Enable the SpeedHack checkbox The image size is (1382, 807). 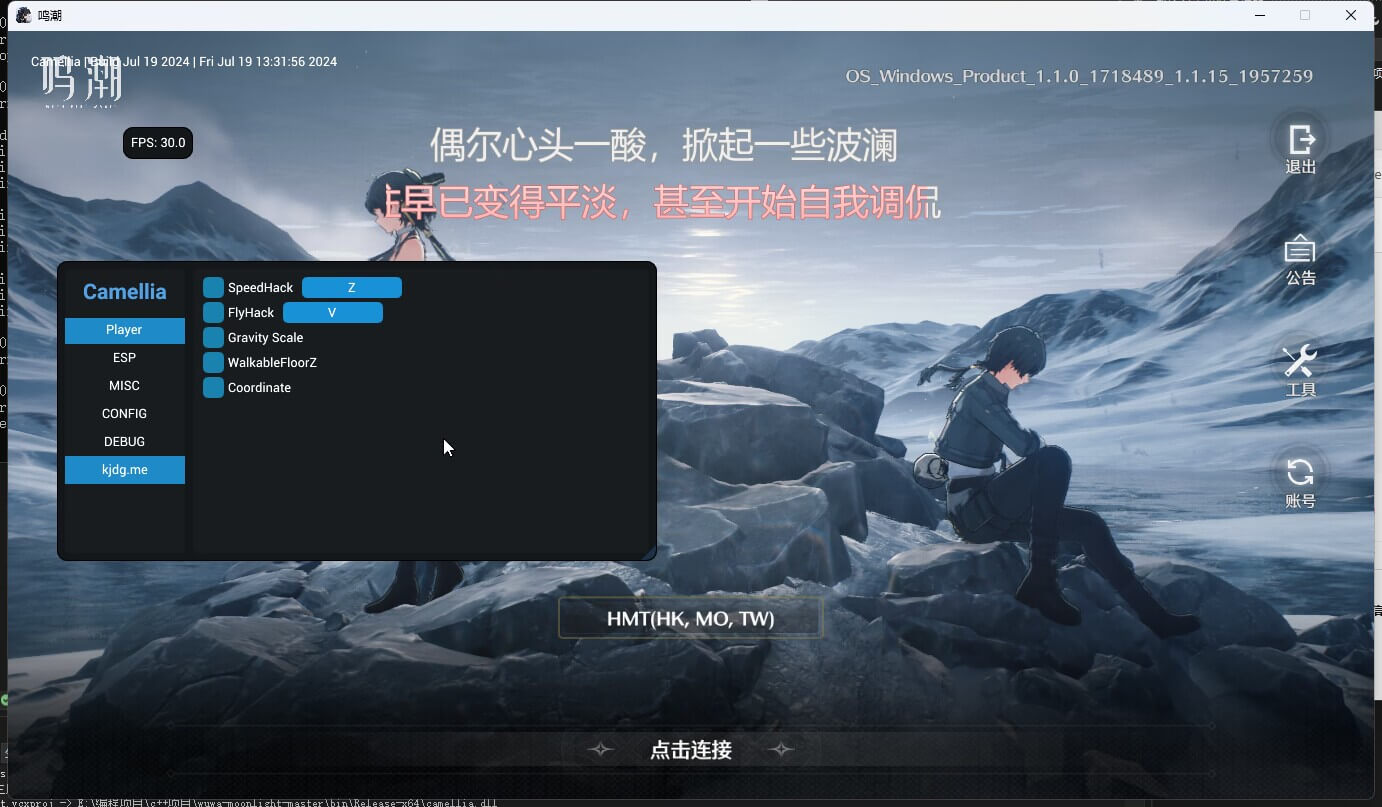coord(213,288)
